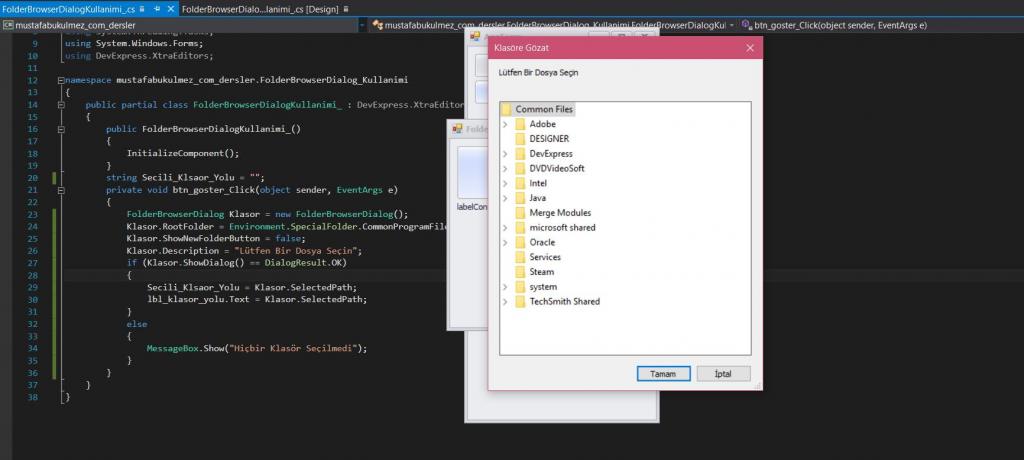Click the method icon beside btn_goster_Click
The height and width of the screenshot is (460, 1024).
click(x=747, y=25)
